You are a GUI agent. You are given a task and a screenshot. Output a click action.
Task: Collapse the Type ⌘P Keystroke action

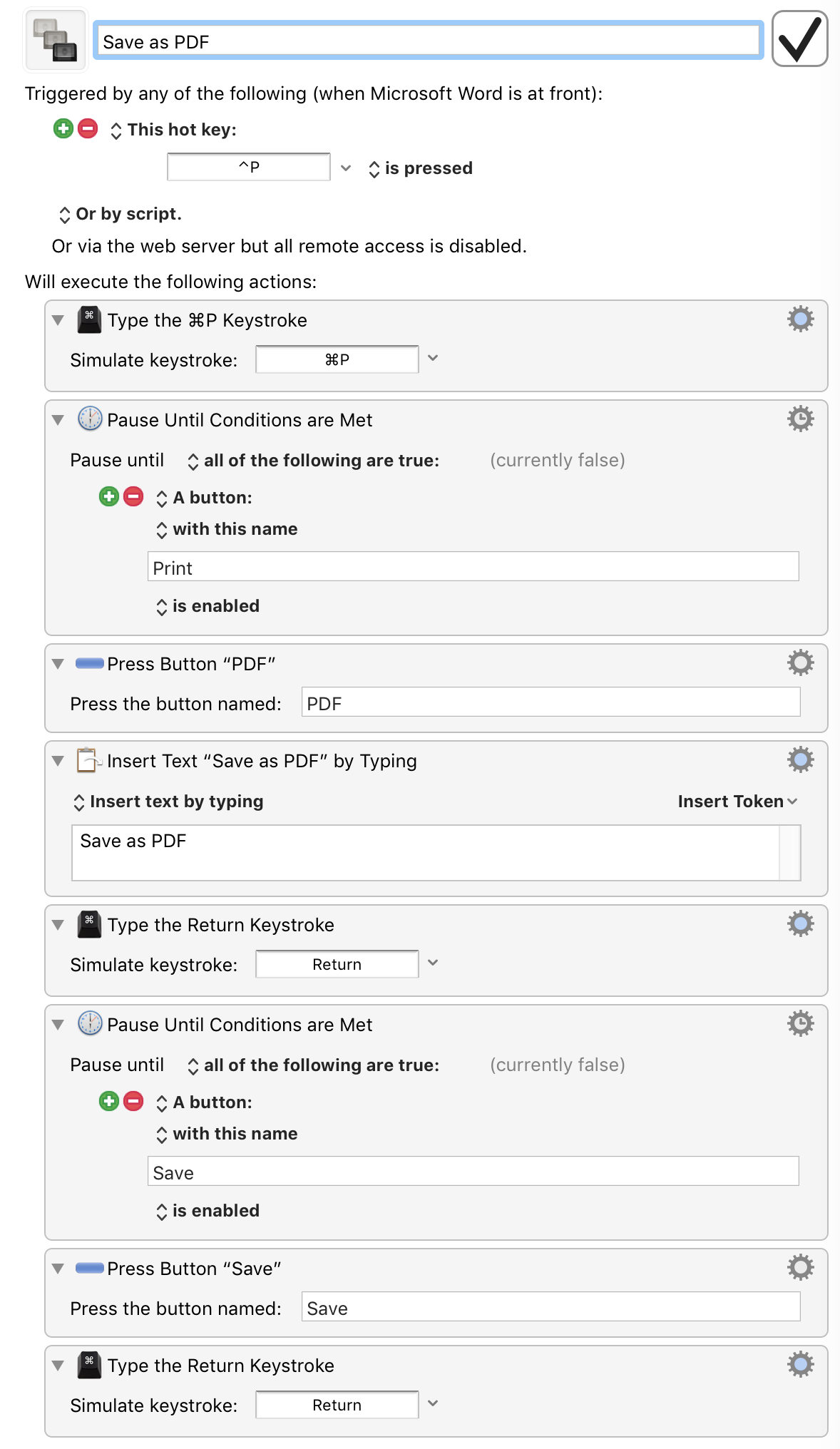[58, 320]
